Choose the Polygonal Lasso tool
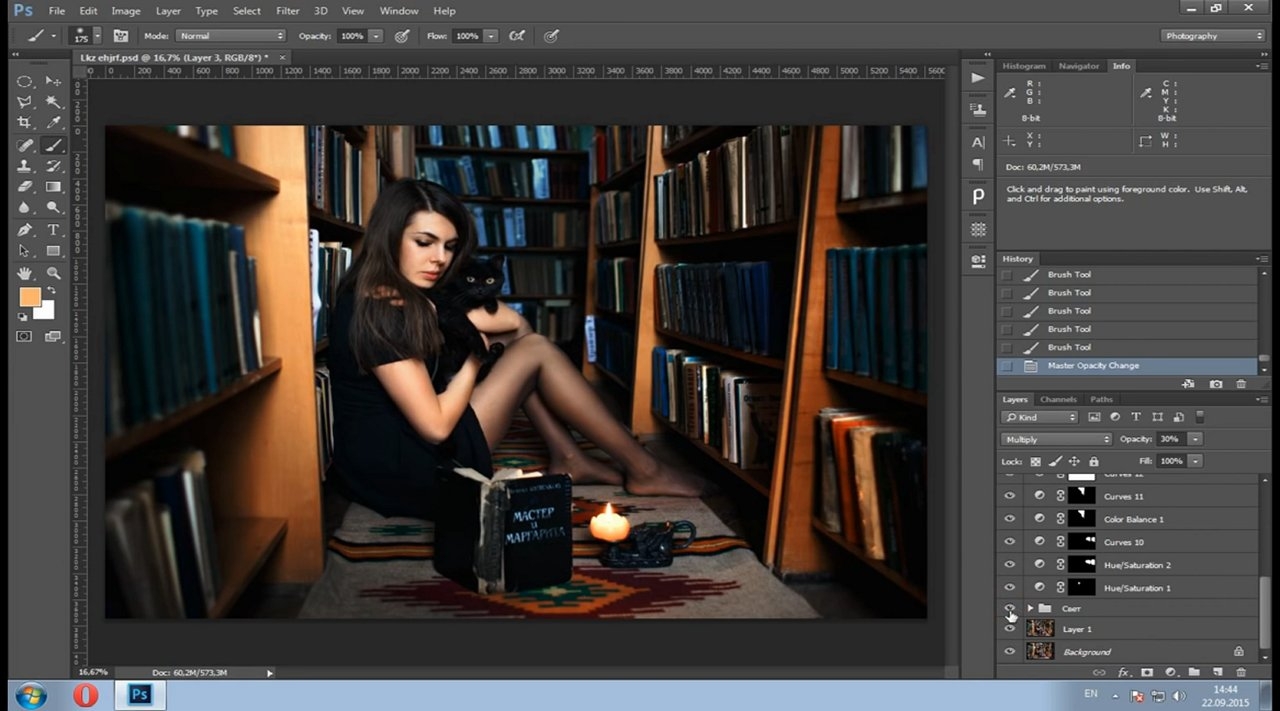 pos(25,102)
